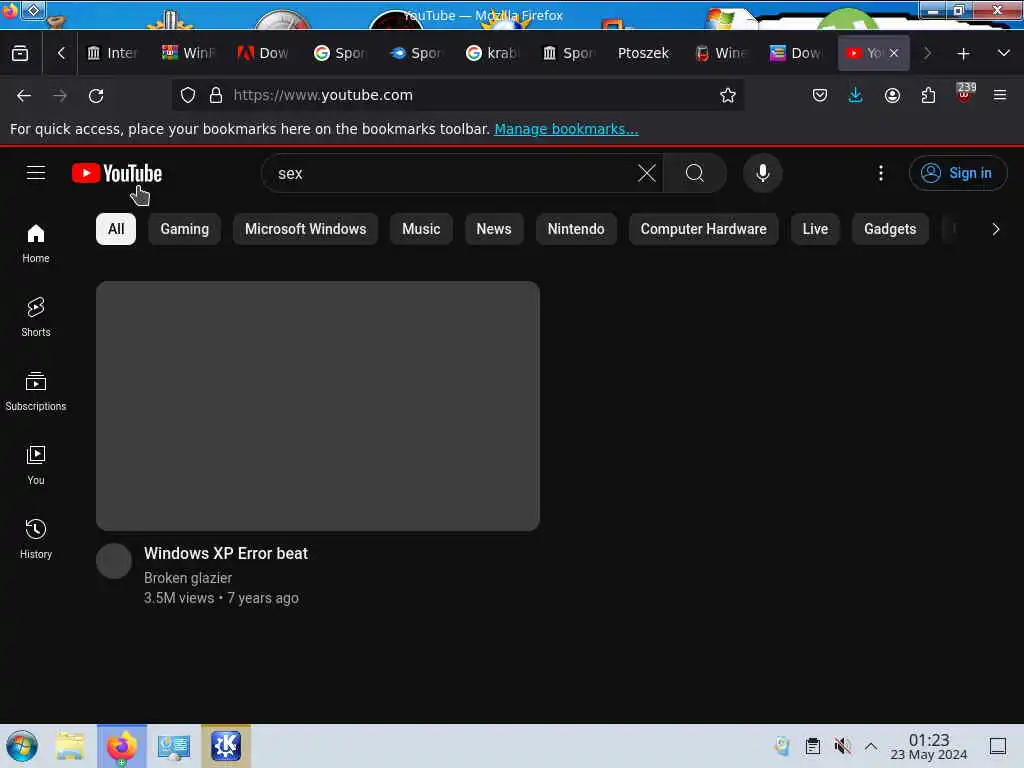The width and height of the screenshot is (1024, 768).
Task: Toggle the muted volume tray icon
Action: pyautogui.click(x=842, y=746)
